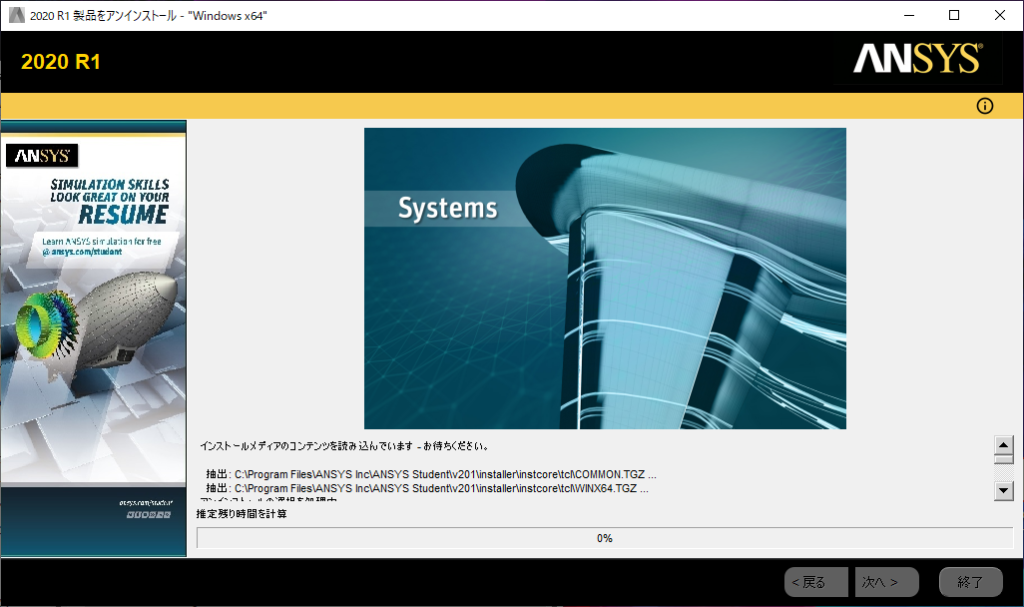Exit the uninstaller with the 終了 button
Screen dimensions: 1024x607
click(970, 582)
